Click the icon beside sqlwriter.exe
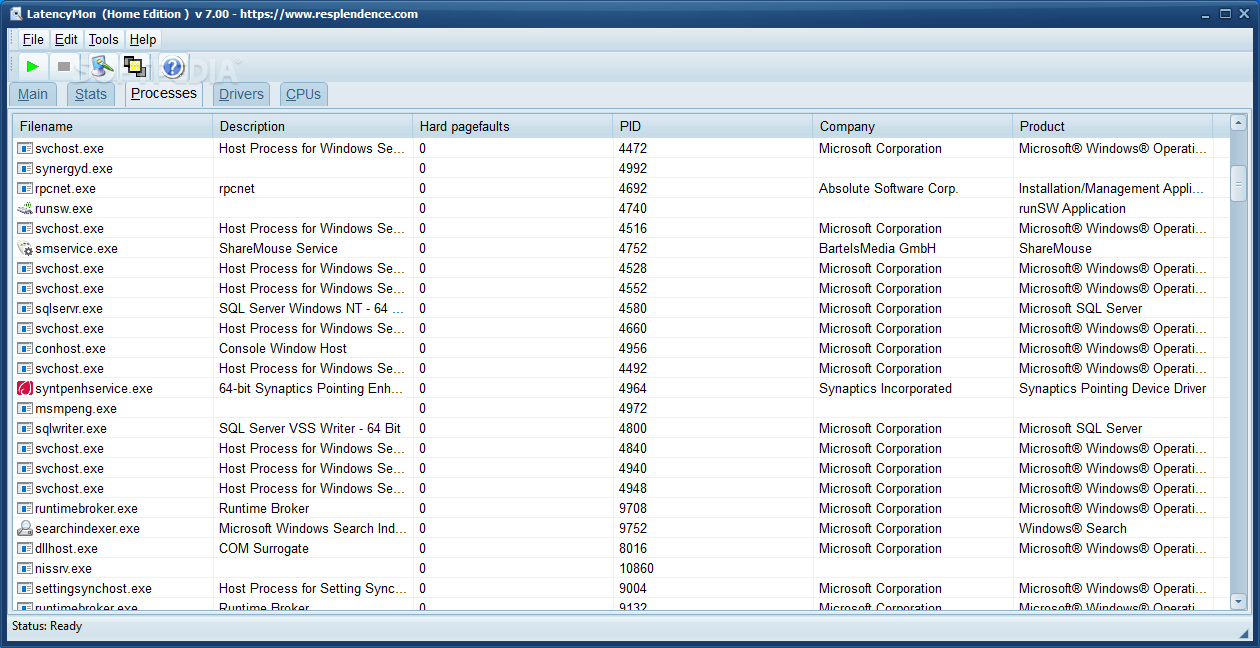The image size is (1260, 648). [25, 428]
